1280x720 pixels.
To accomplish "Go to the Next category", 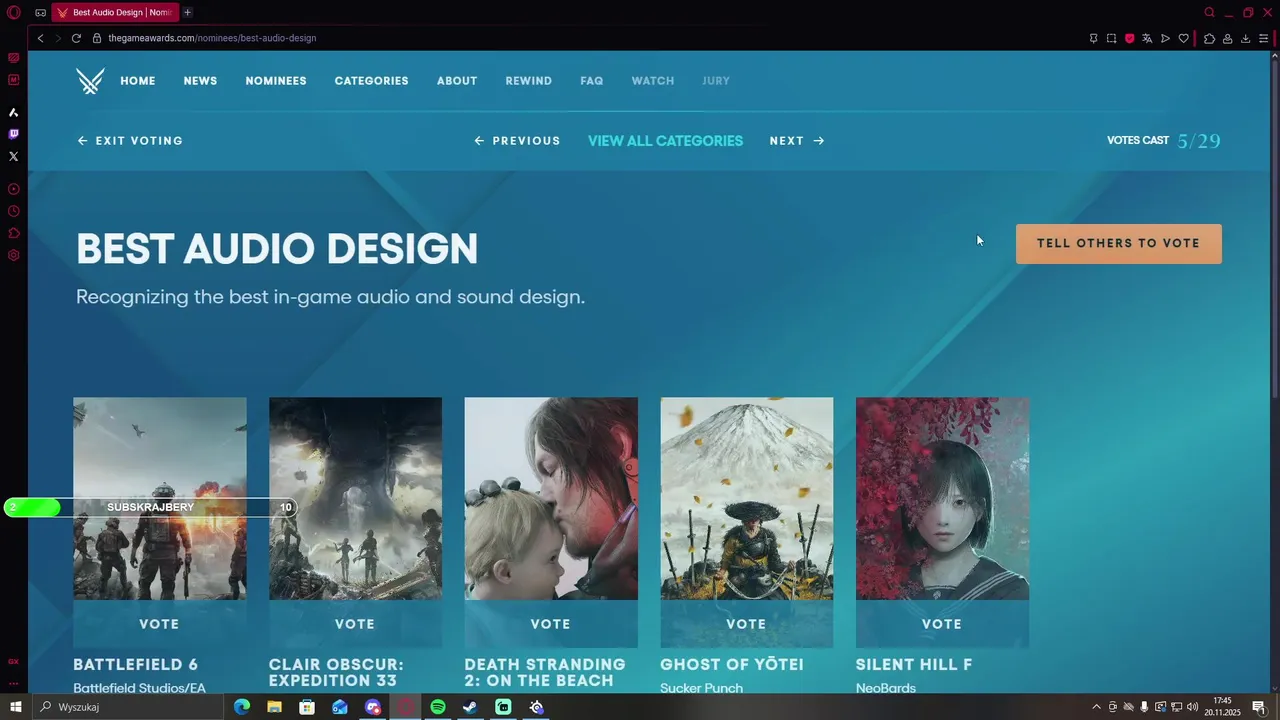I will (797, 141).
